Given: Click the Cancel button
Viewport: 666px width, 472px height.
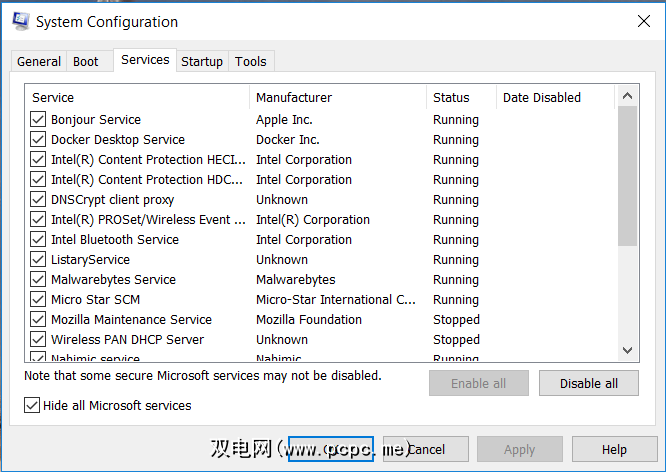Looking at the screenshot, I should pos(427,449).
